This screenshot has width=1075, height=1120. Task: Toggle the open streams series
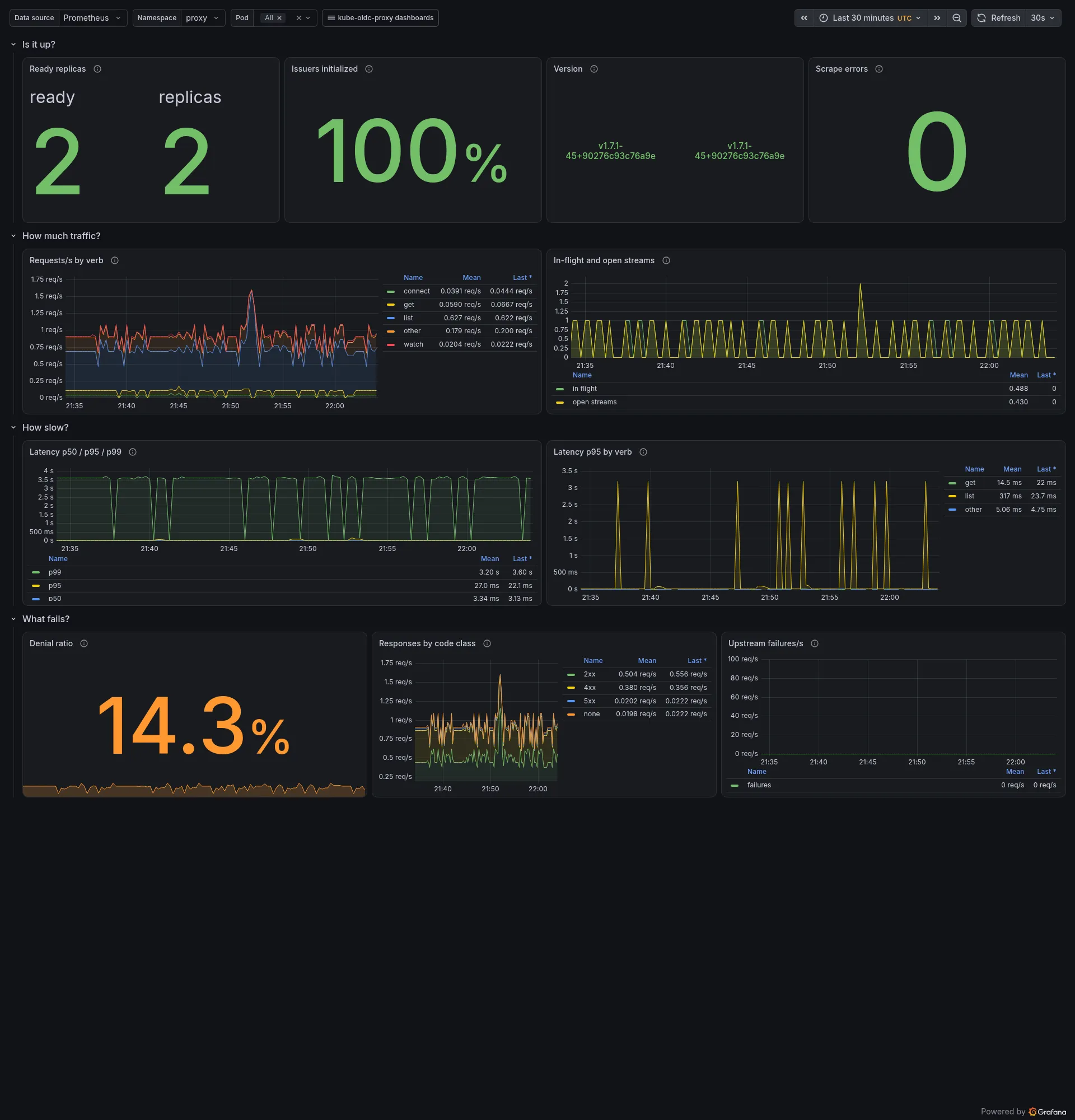[x=594, y=402]
